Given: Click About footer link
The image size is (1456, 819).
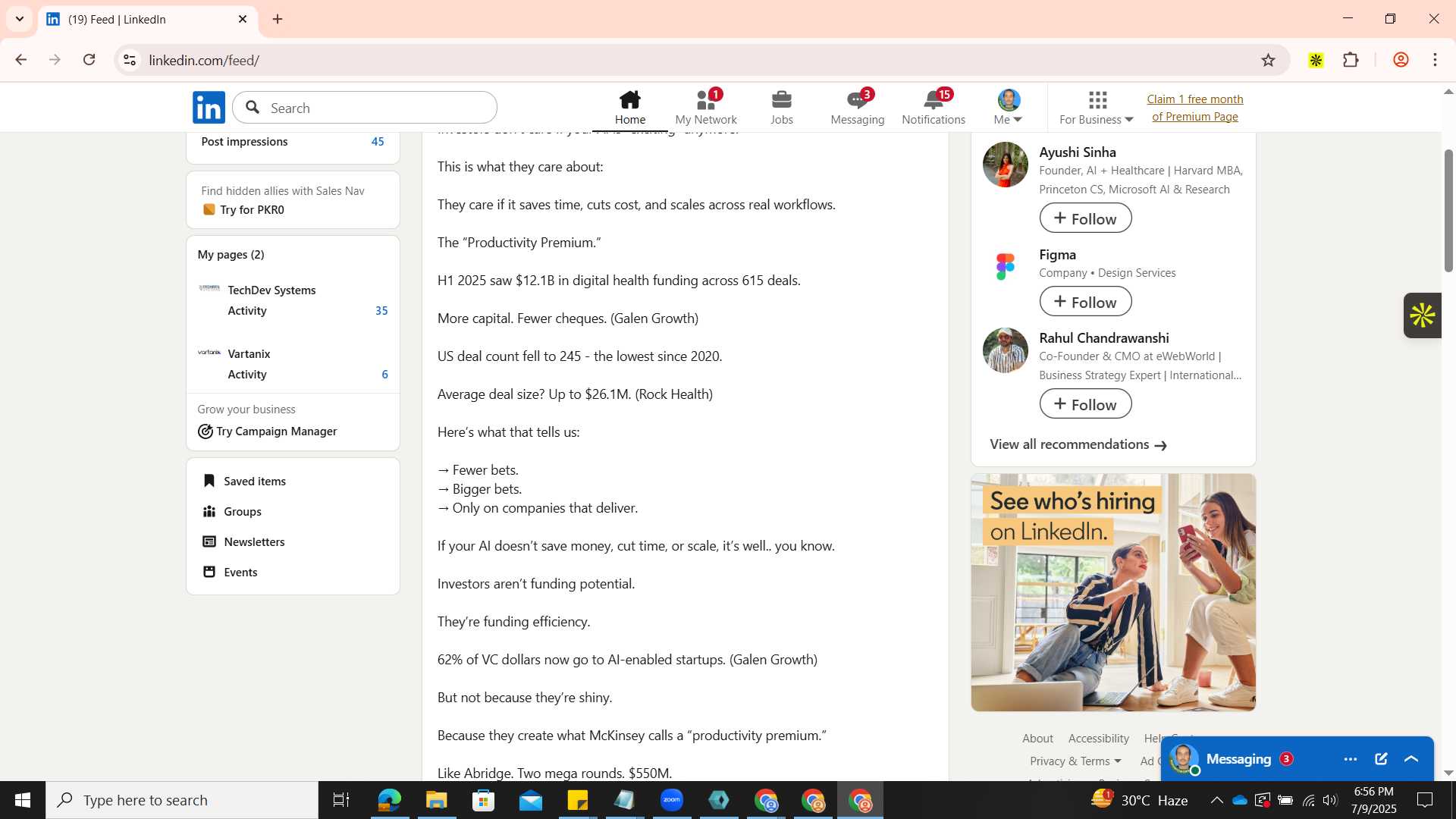Looking at the screenshot, I should click(x=1037, y=739).
